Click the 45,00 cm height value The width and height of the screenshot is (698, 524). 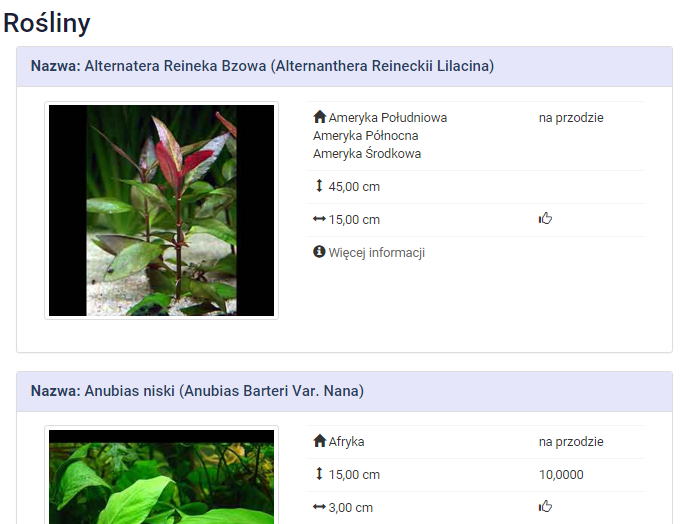click(354, 187)
